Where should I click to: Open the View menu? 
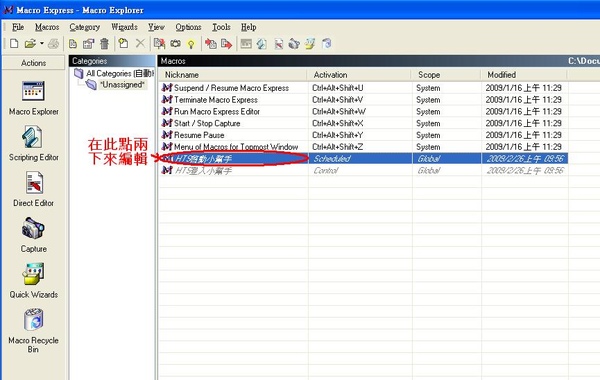pyautogui.click(x=156, y=27)
